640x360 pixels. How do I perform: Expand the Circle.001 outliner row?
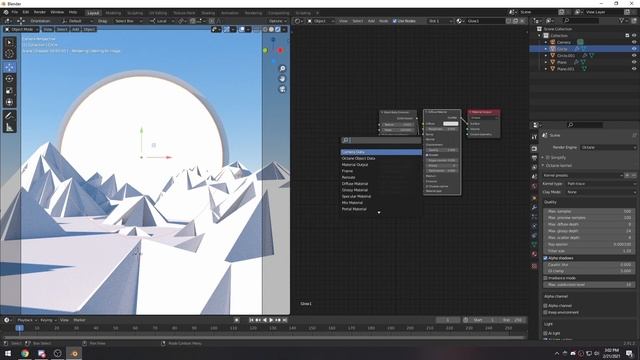click(546, 56)
